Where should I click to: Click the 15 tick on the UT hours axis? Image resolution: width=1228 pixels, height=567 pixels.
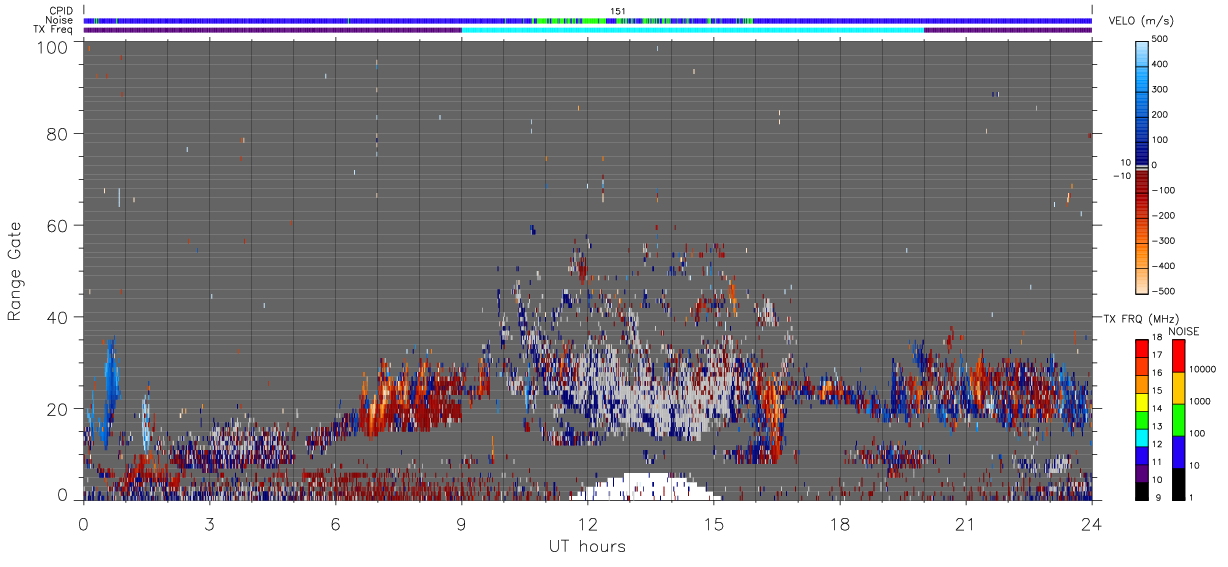click(x=713, y=523)
